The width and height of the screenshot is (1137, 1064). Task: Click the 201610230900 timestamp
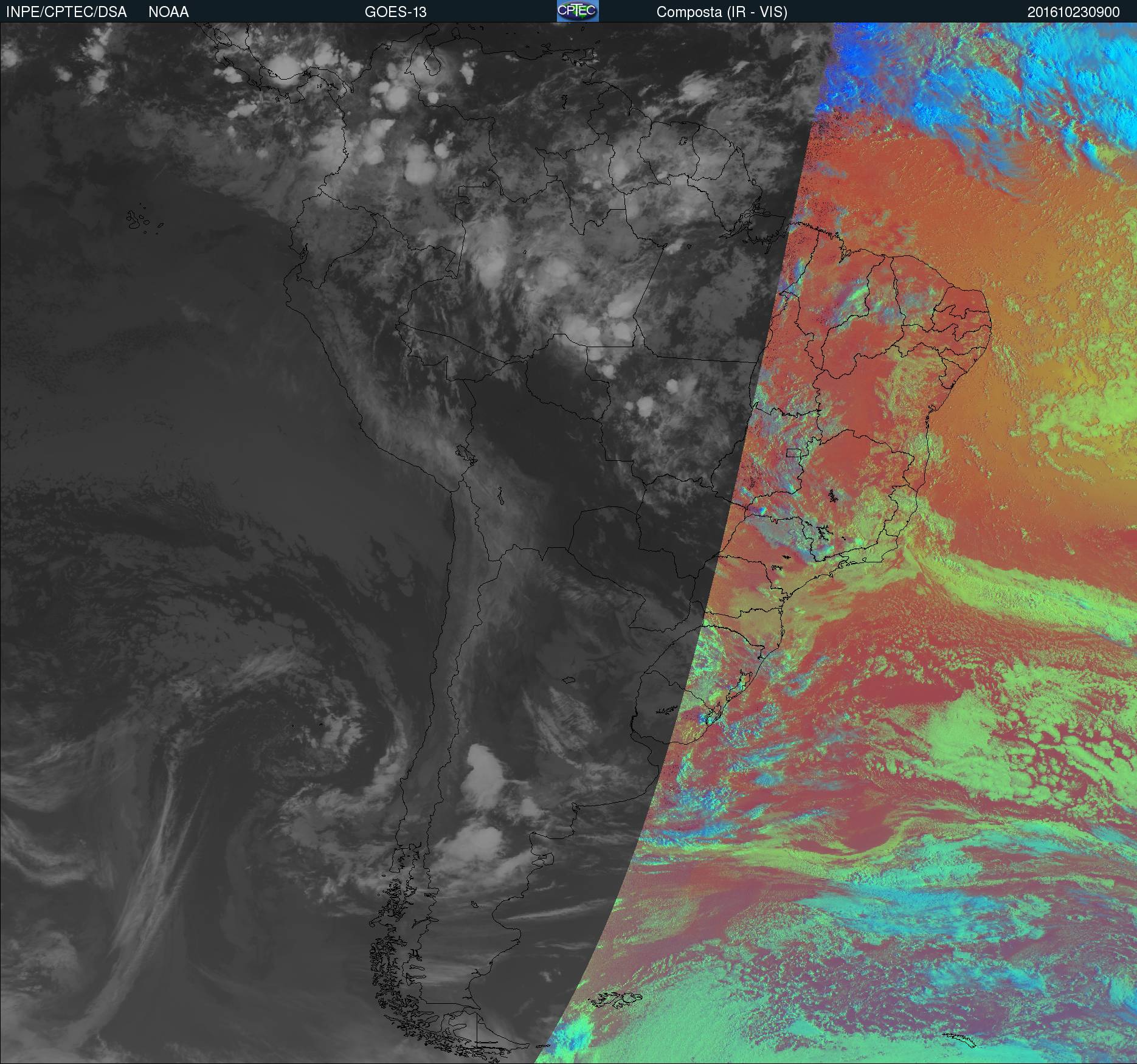1073,12
